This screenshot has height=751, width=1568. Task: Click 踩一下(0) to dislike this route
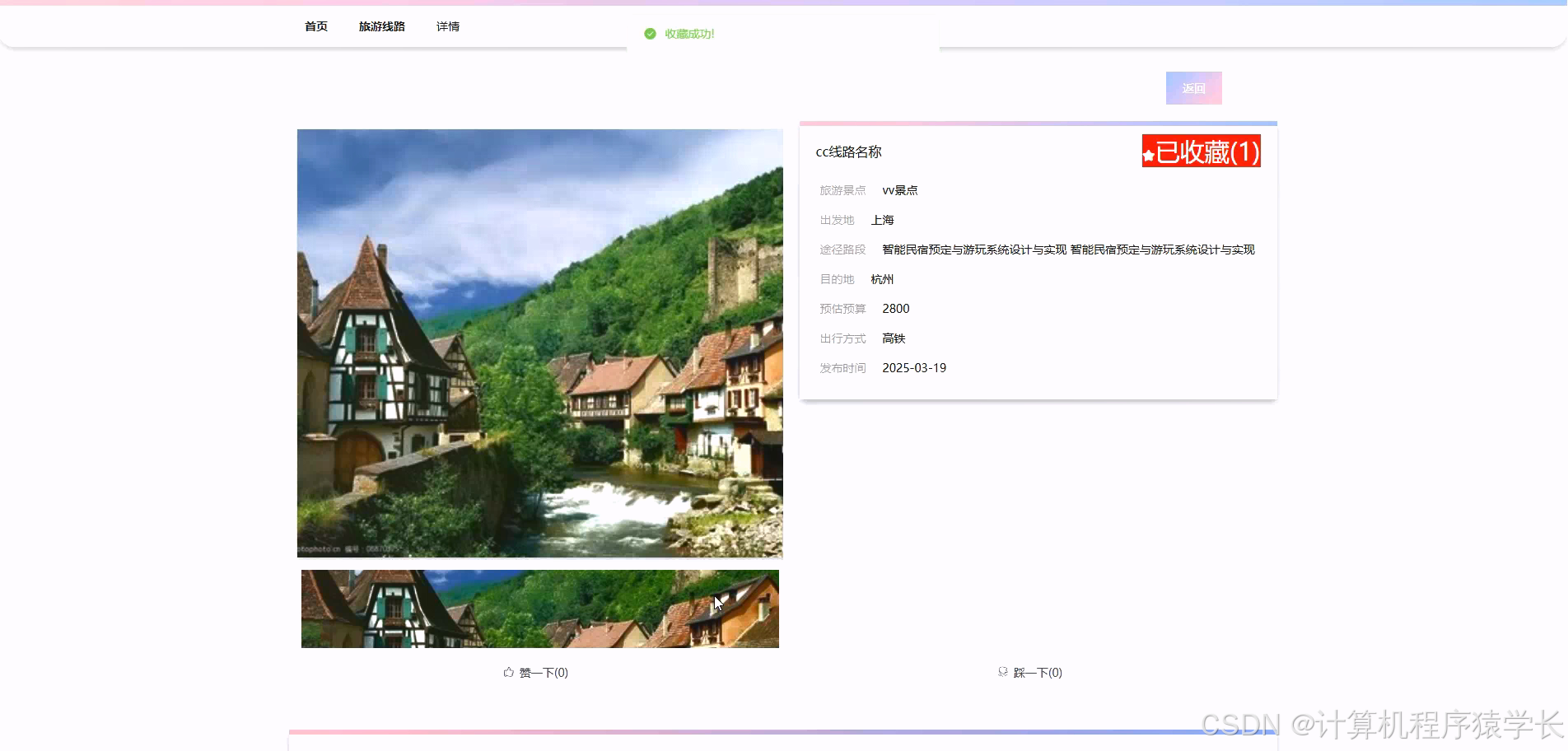pos(1036,672)
